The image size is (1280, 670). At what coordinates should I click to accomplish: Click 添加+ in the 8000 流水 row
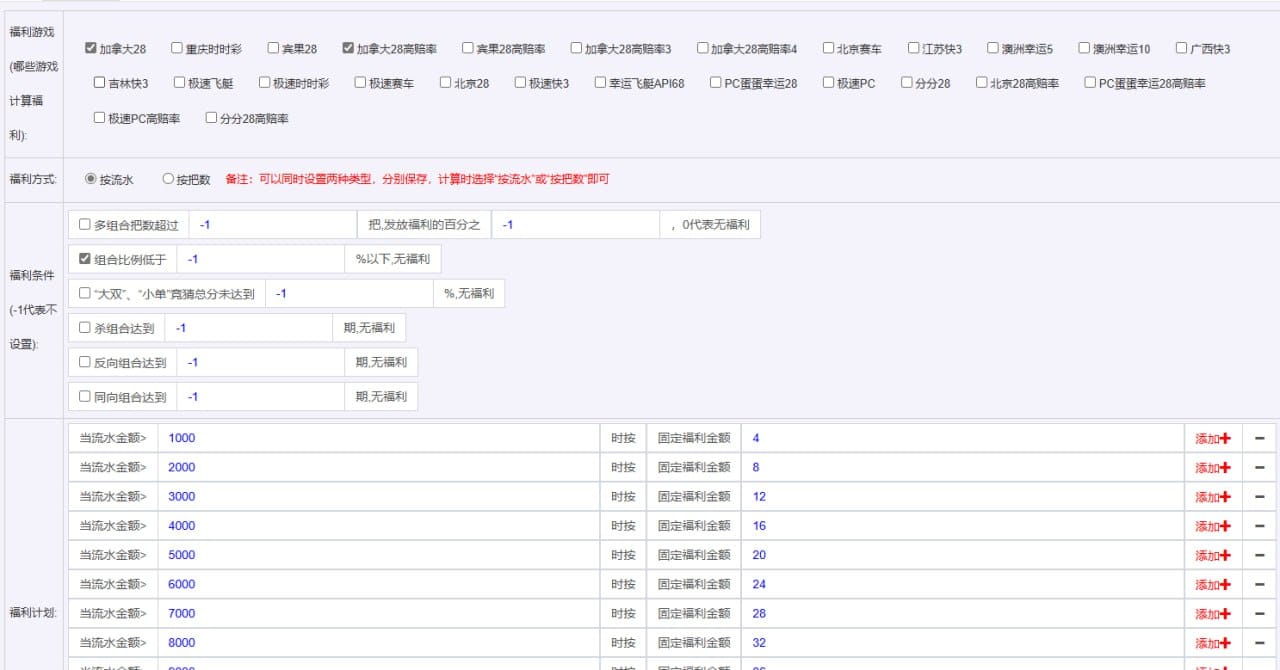pyautogui.click(x=1213, y=643)
